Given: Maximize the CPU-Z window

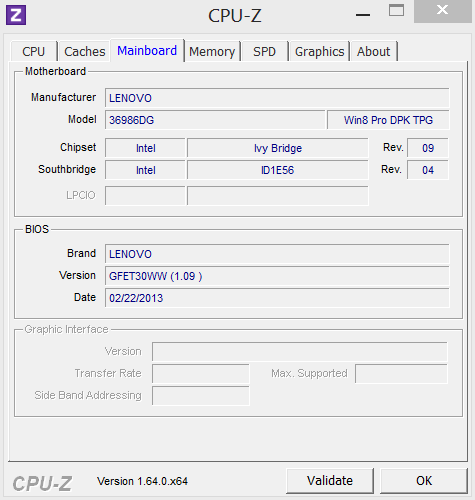Looking at the screenshot, I should coord(396,10).
